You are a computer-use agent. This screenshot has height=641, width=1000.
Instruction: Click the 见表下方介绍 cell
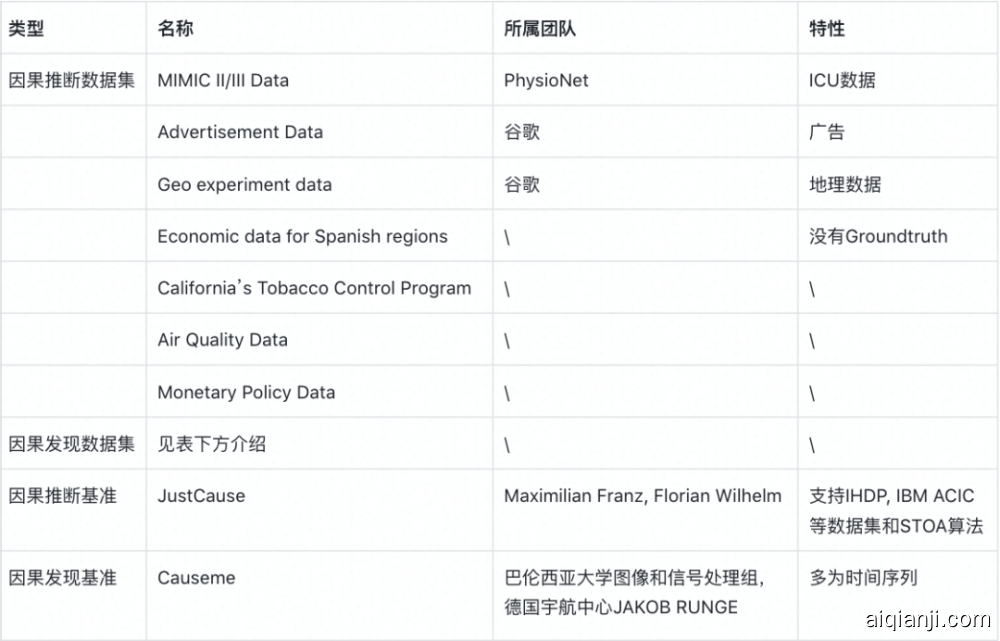(x=211, y=444)
